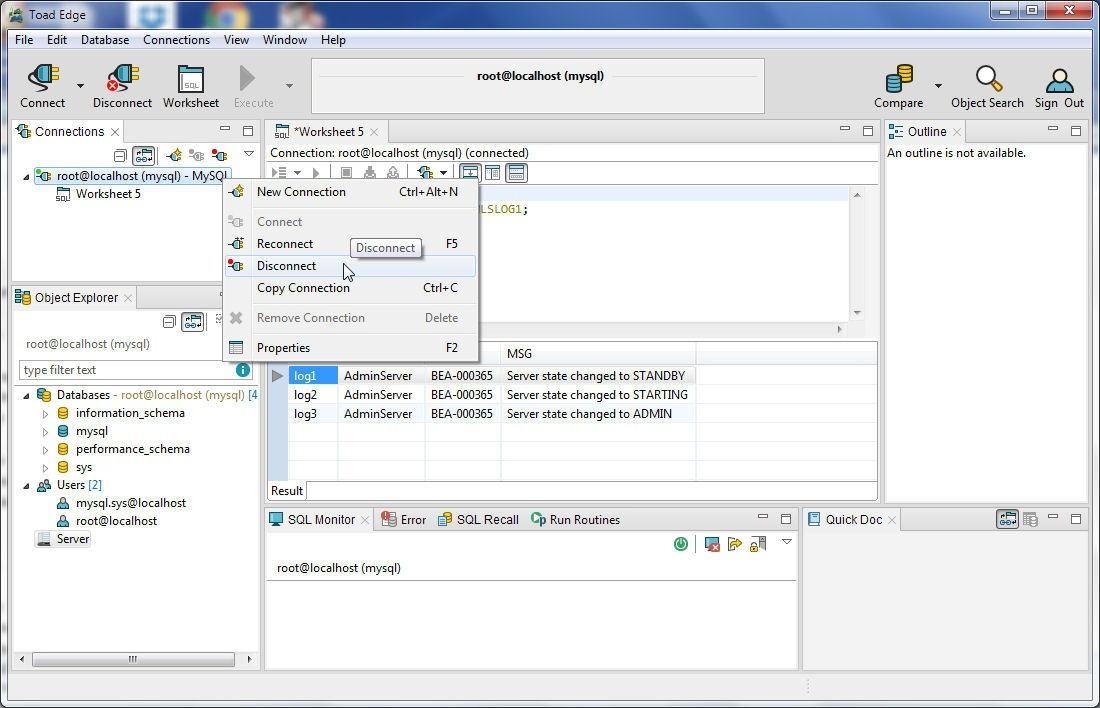Collapse the Users tree node
Image resolution: width=1100 pixels, height=708 pixels.
click(x=26, y=486)
